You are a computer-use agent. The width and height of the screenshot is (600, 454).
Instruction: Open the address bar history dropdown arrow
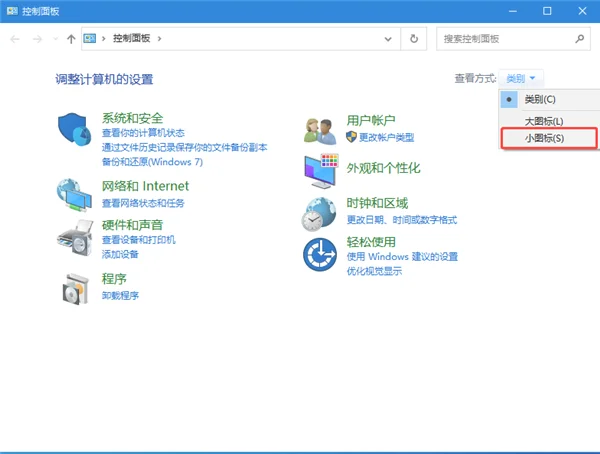(x=389, y=38)
